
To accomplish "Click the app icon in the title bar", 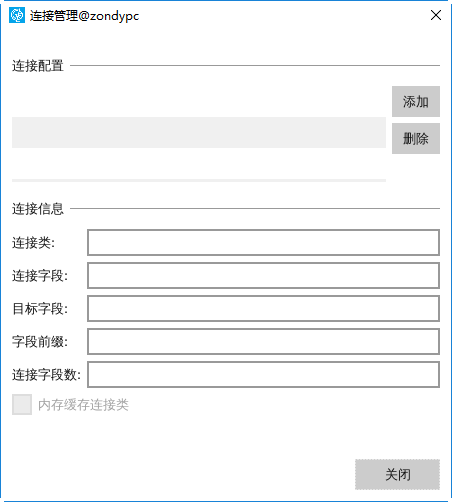I will click(17, 15).
